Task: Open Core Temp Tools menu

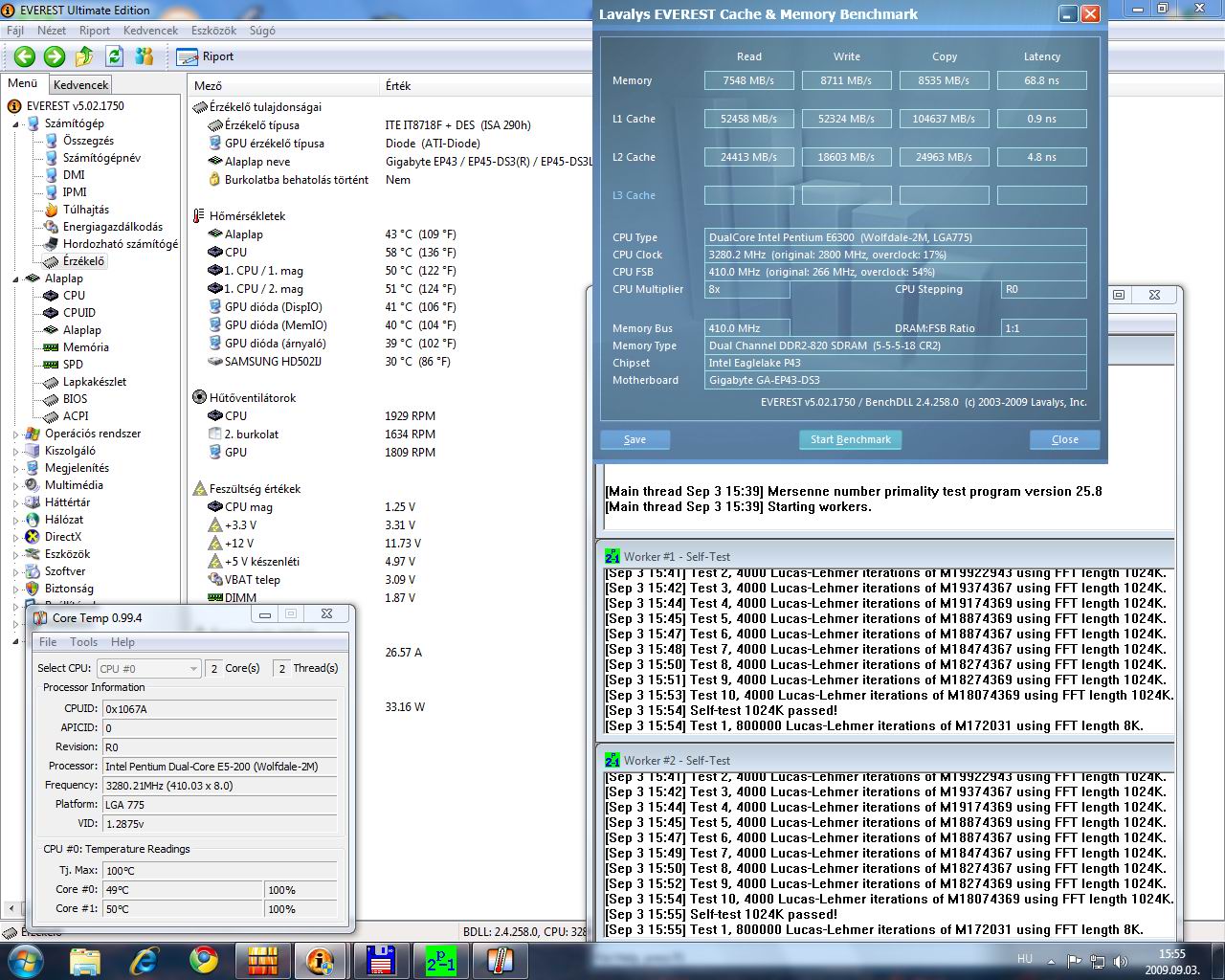Action: [83, 642]
